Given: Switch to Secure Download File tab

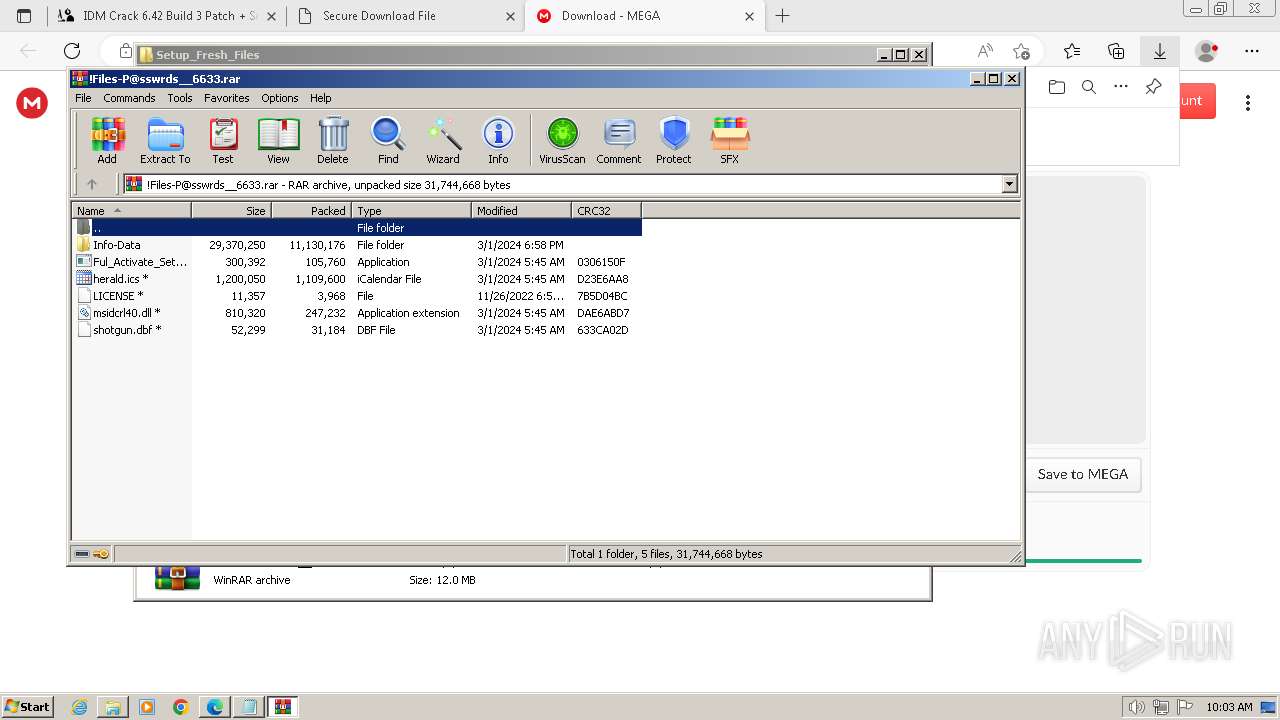Looking at the screenshot, I should (x=406, y=16).
